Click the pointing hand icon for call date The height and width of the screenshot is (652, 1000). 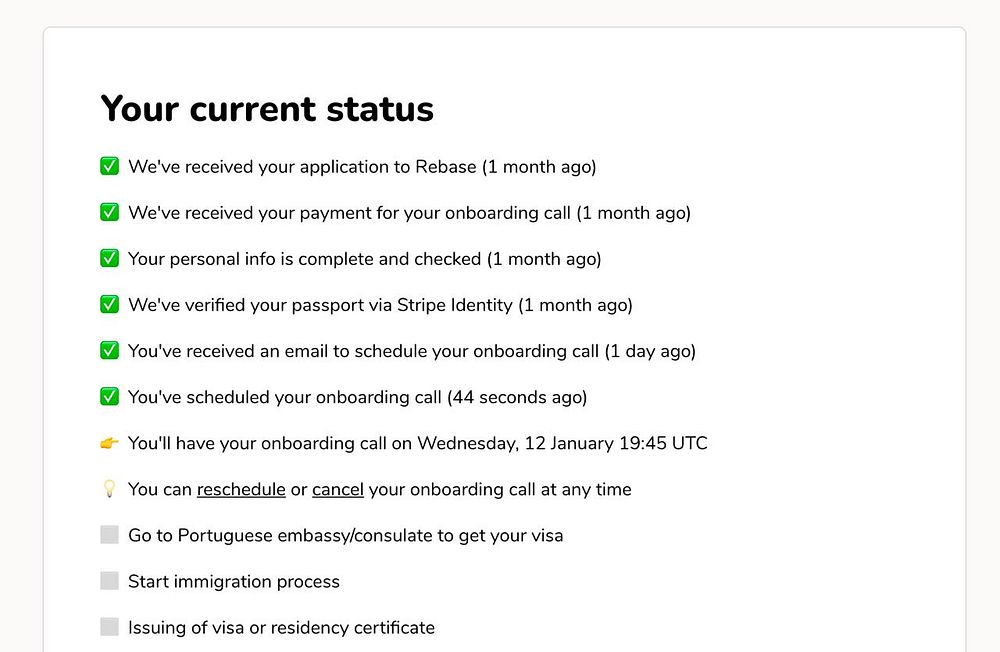pyautogui.click(x=110, y=443)
